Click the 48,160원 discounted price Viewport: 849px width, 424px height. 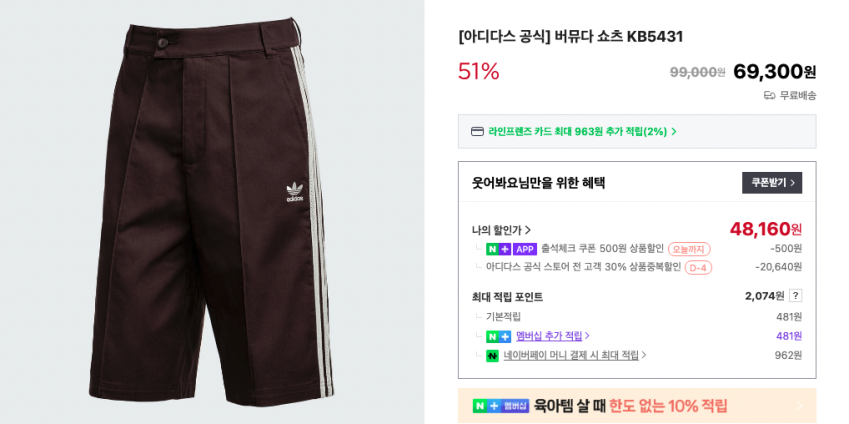coord(765,230)
